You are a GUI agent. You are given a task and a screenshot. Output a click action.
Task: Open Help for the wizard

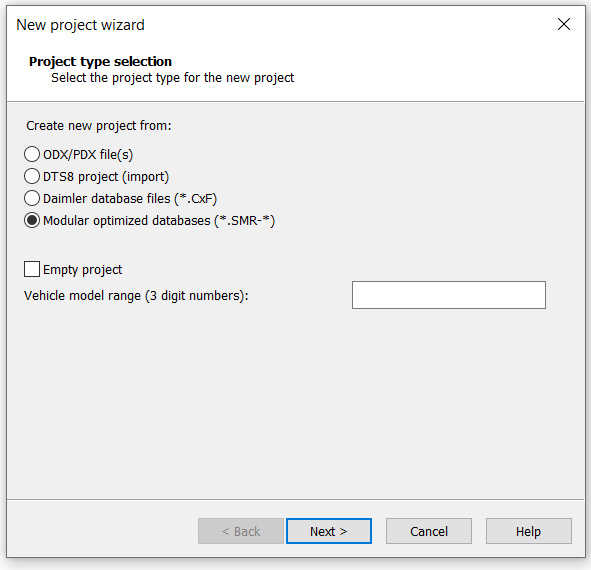coord(528,531)
